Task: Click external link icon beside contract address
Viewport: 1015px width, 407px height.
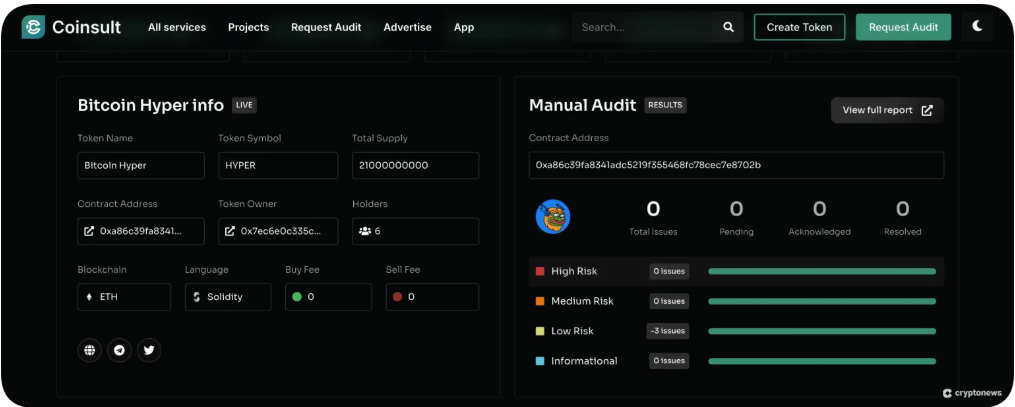Action: (89, 231)
